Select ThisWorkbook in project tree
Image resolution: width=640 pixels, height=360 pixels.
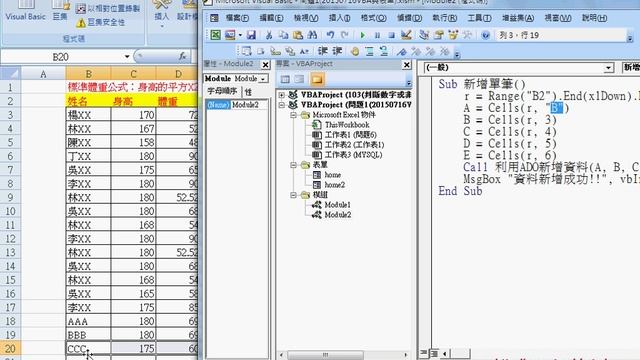347,125
